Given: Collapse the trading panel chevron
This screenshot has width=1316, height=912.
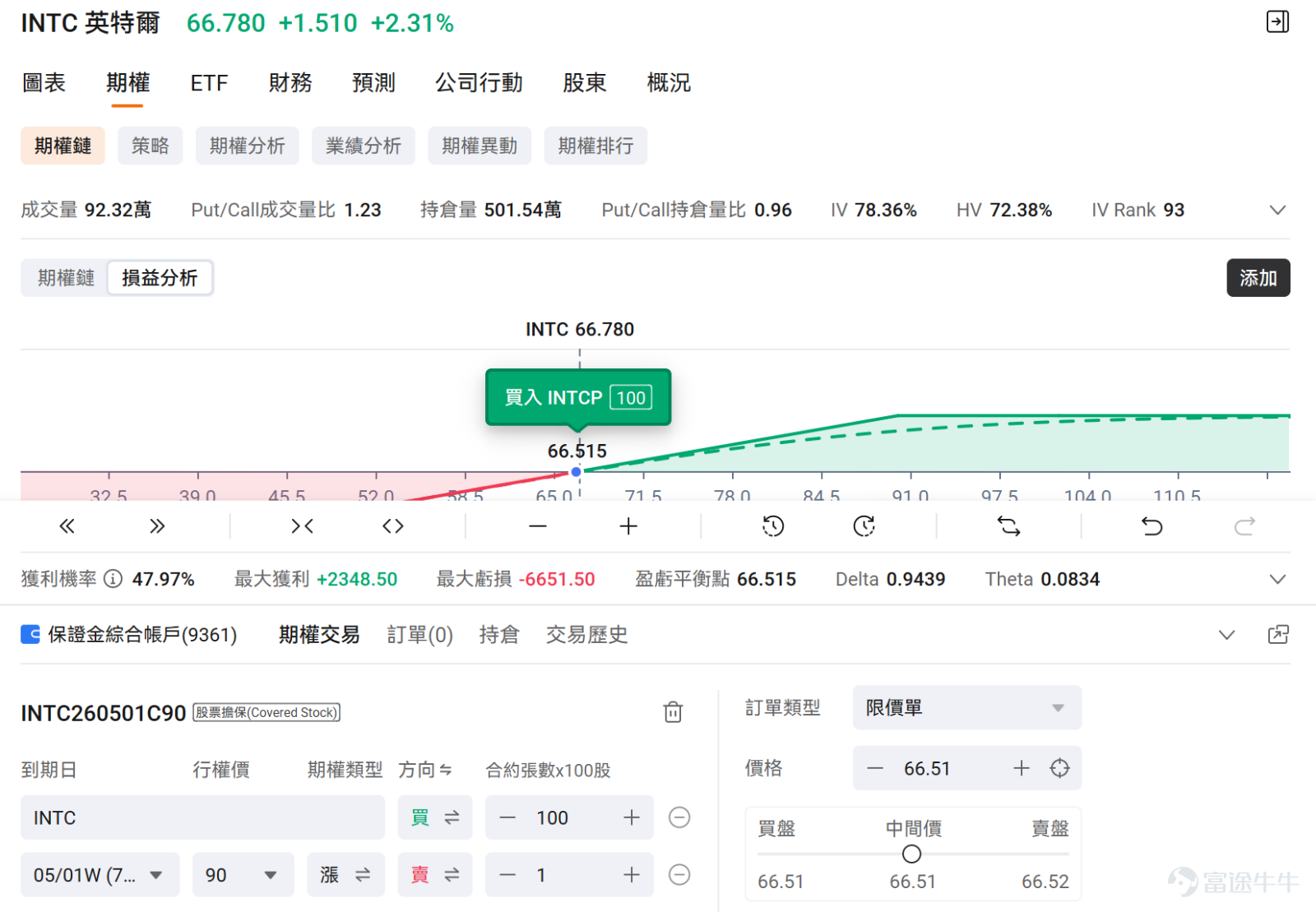Looking at the screenshot, I should [1226, 635].
